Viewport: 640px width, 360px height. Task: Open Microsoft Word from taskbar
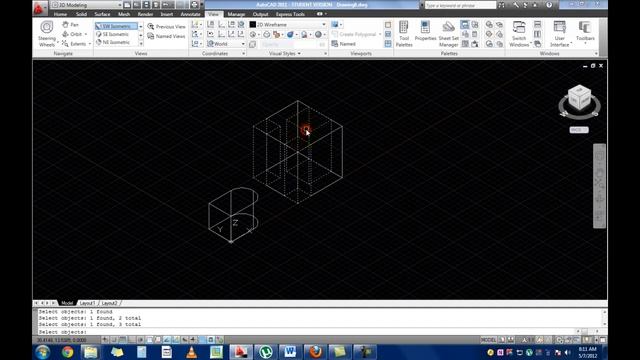click(290, 352)
